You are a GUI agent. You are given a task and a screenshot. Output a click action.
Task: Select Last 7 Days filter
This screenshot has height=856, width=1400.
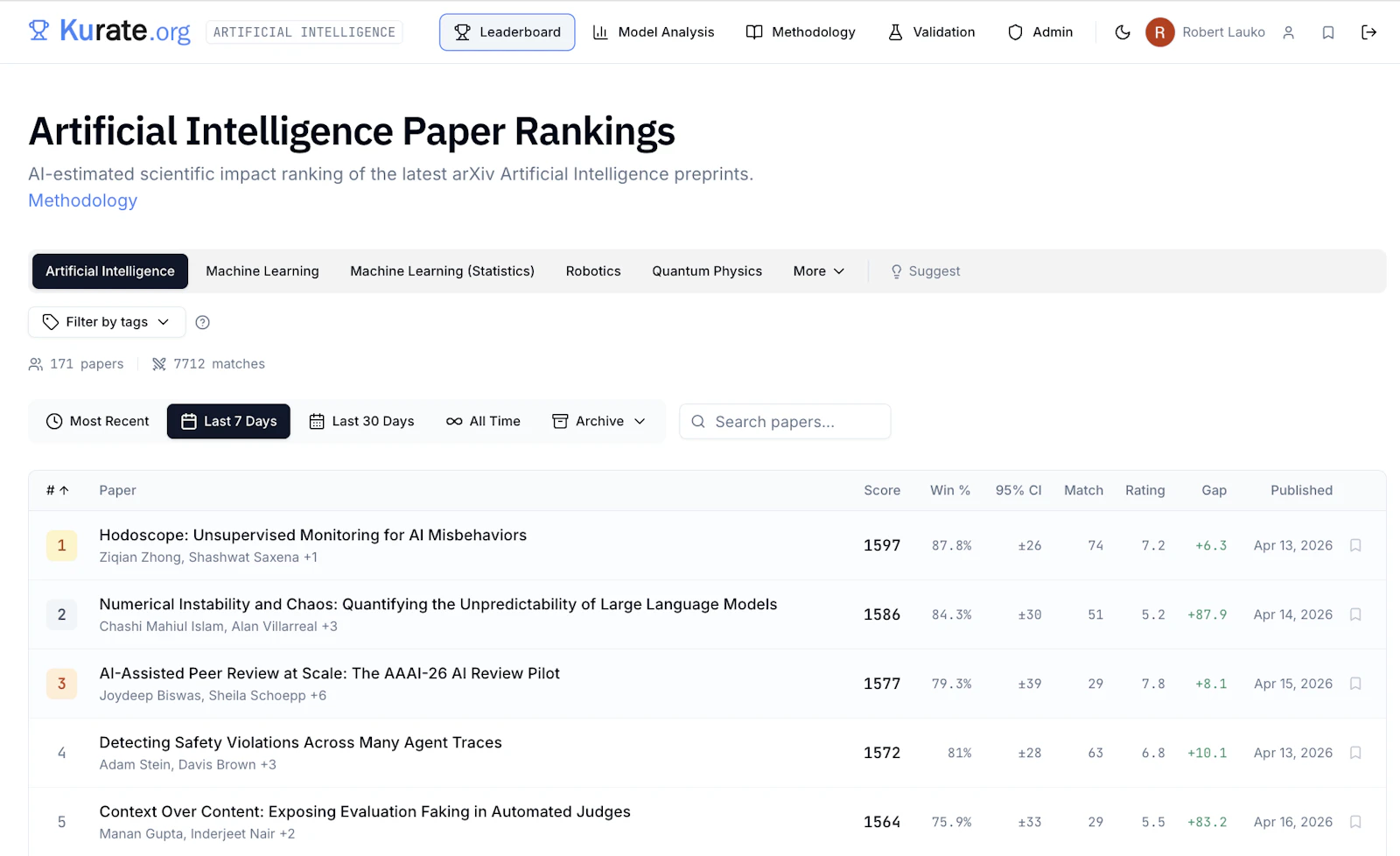coord(228,421)
